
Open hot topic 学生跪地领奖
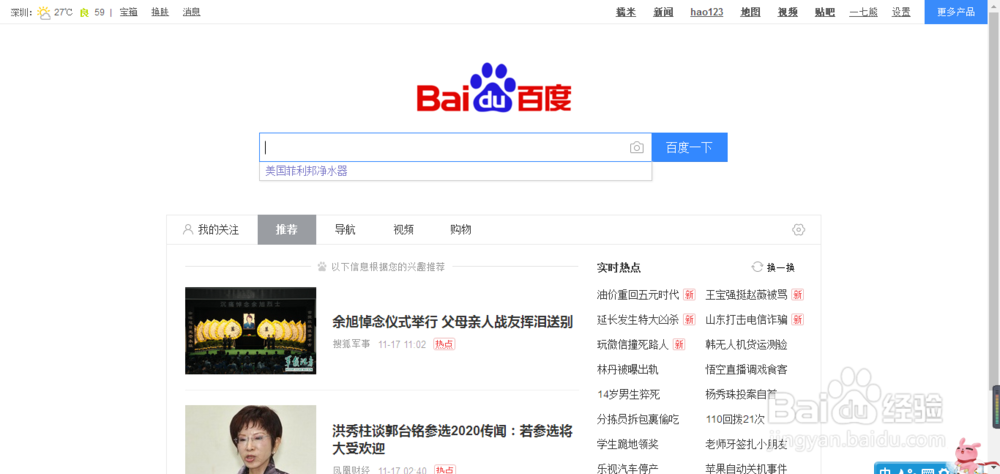(x=628, y=444)
